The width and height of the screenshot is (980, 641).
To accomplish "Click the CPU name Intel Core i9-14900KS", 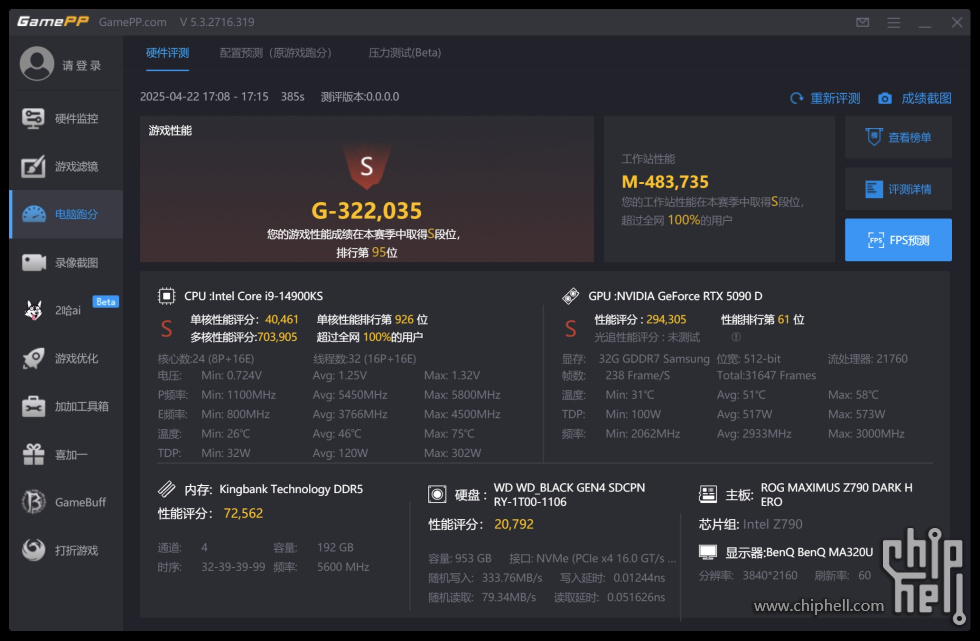I will tap(266, 296).
